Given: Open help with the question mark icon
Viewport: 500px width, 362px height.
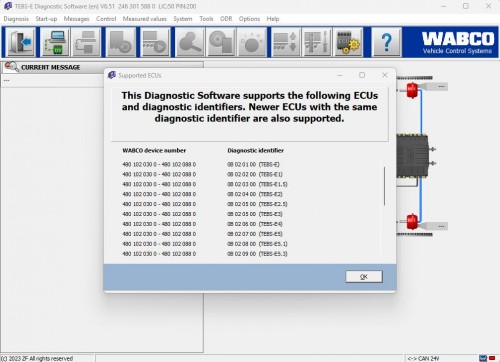Looking at the screenshot, I should coord(386,42).
